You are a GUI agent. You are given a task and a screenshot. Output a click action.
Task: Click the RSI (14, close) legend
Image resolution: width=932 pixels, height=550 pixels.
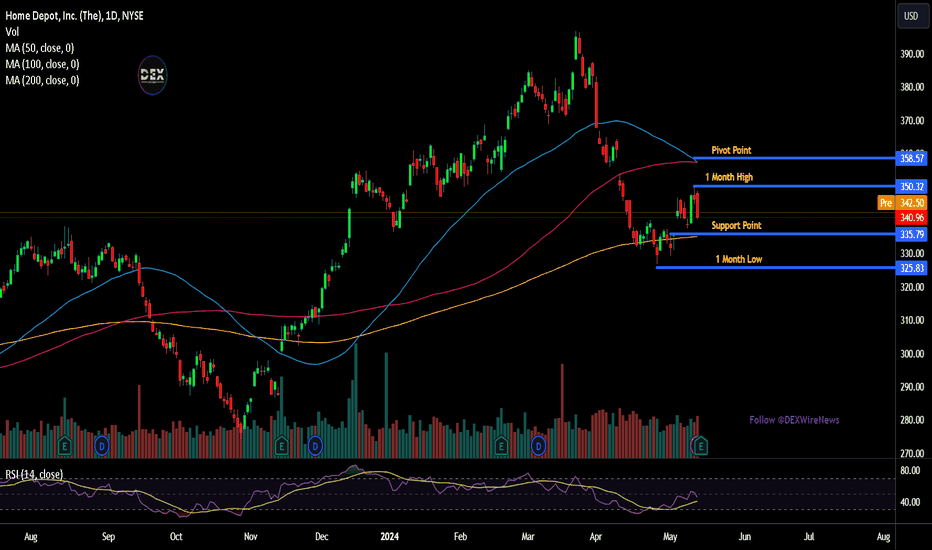tap(34, 474)
